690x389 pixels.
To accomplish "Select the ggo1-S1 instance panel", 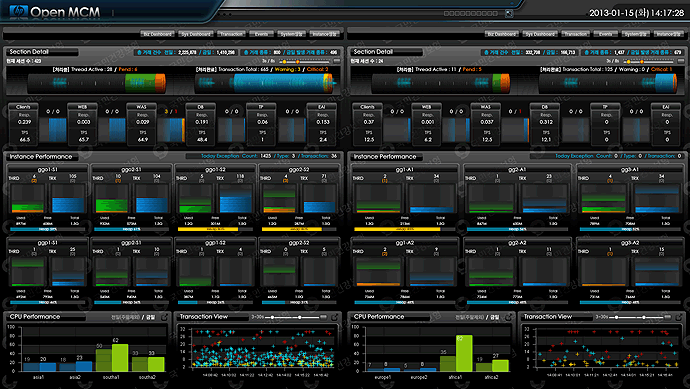I will point(48,199).
